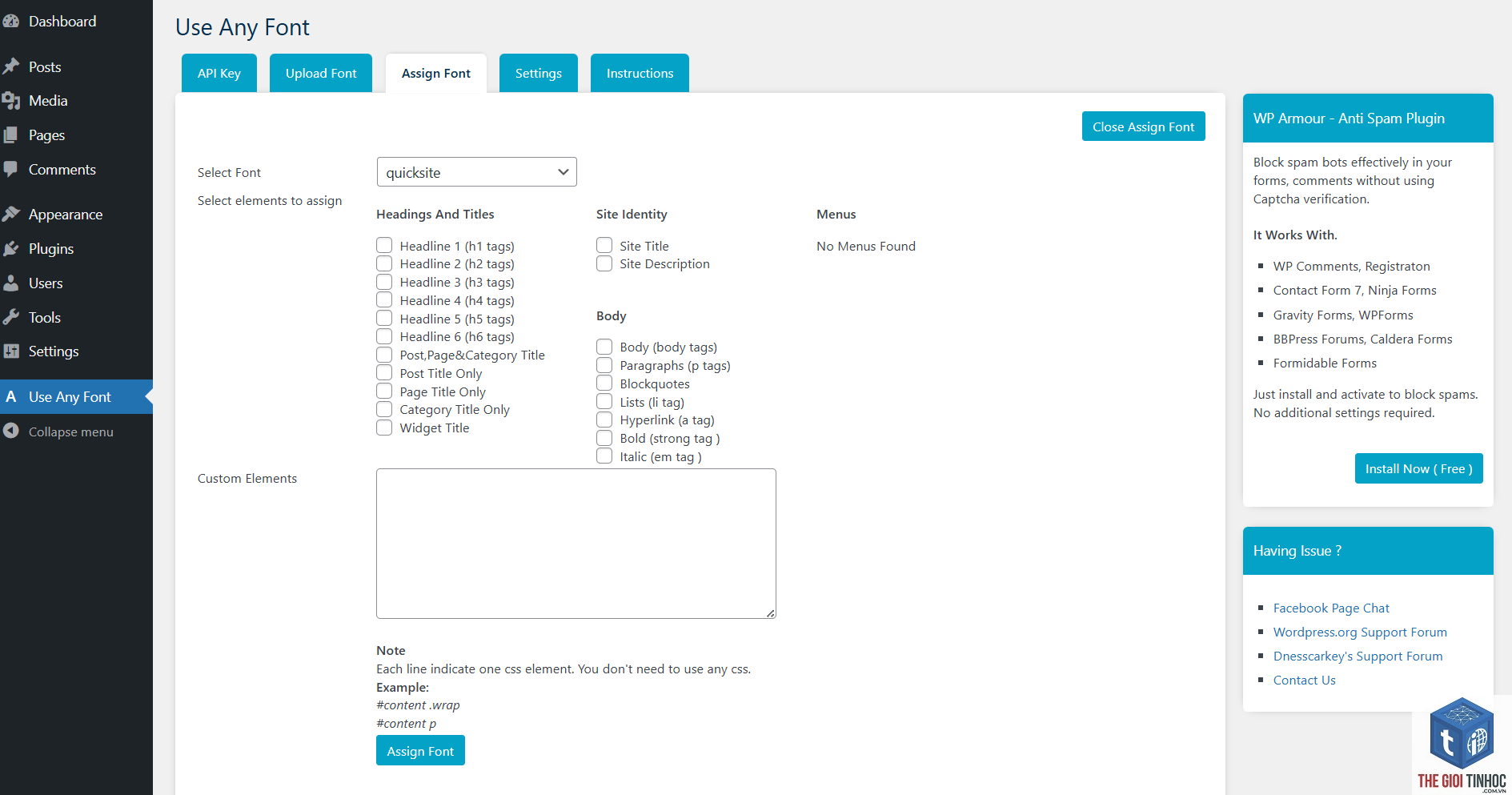Tick the Site Description checkbox

(604, 263)
